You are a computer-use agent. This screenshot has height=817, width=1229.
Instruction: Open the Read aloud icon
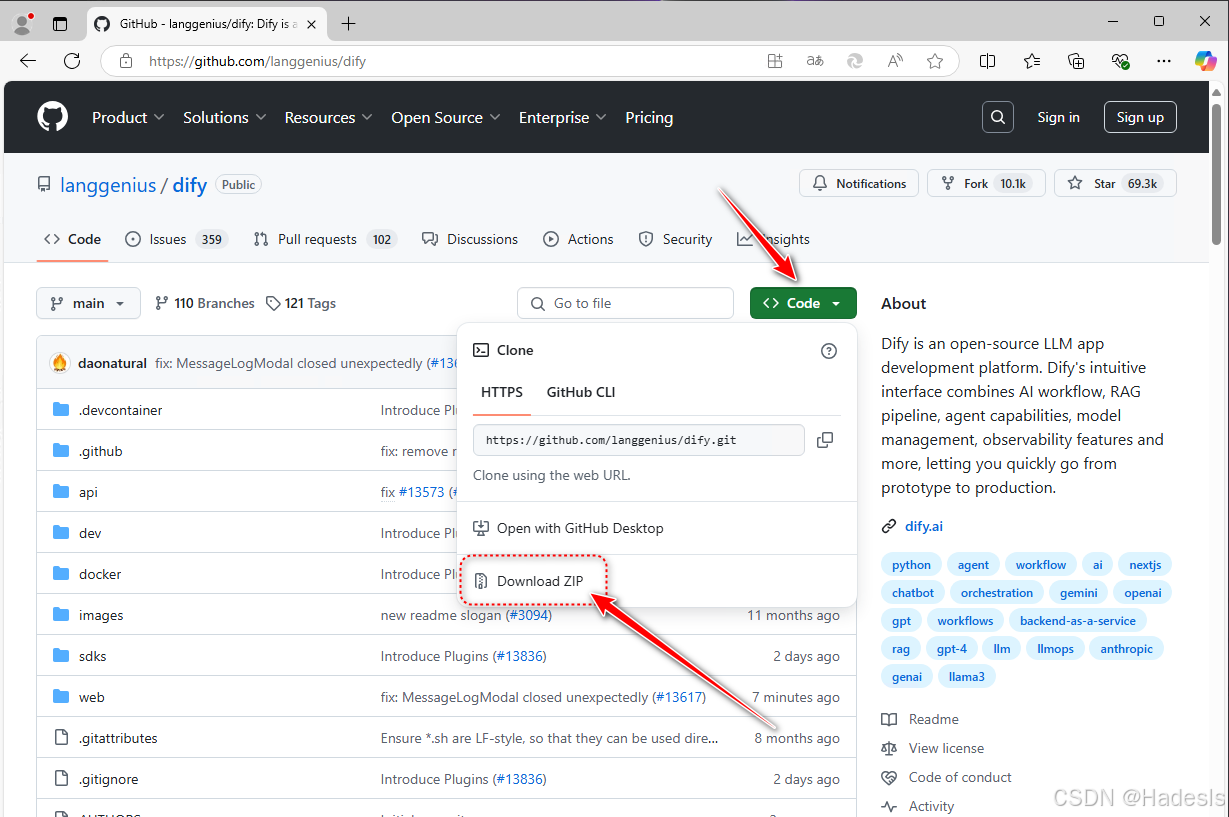coord(895,61)
